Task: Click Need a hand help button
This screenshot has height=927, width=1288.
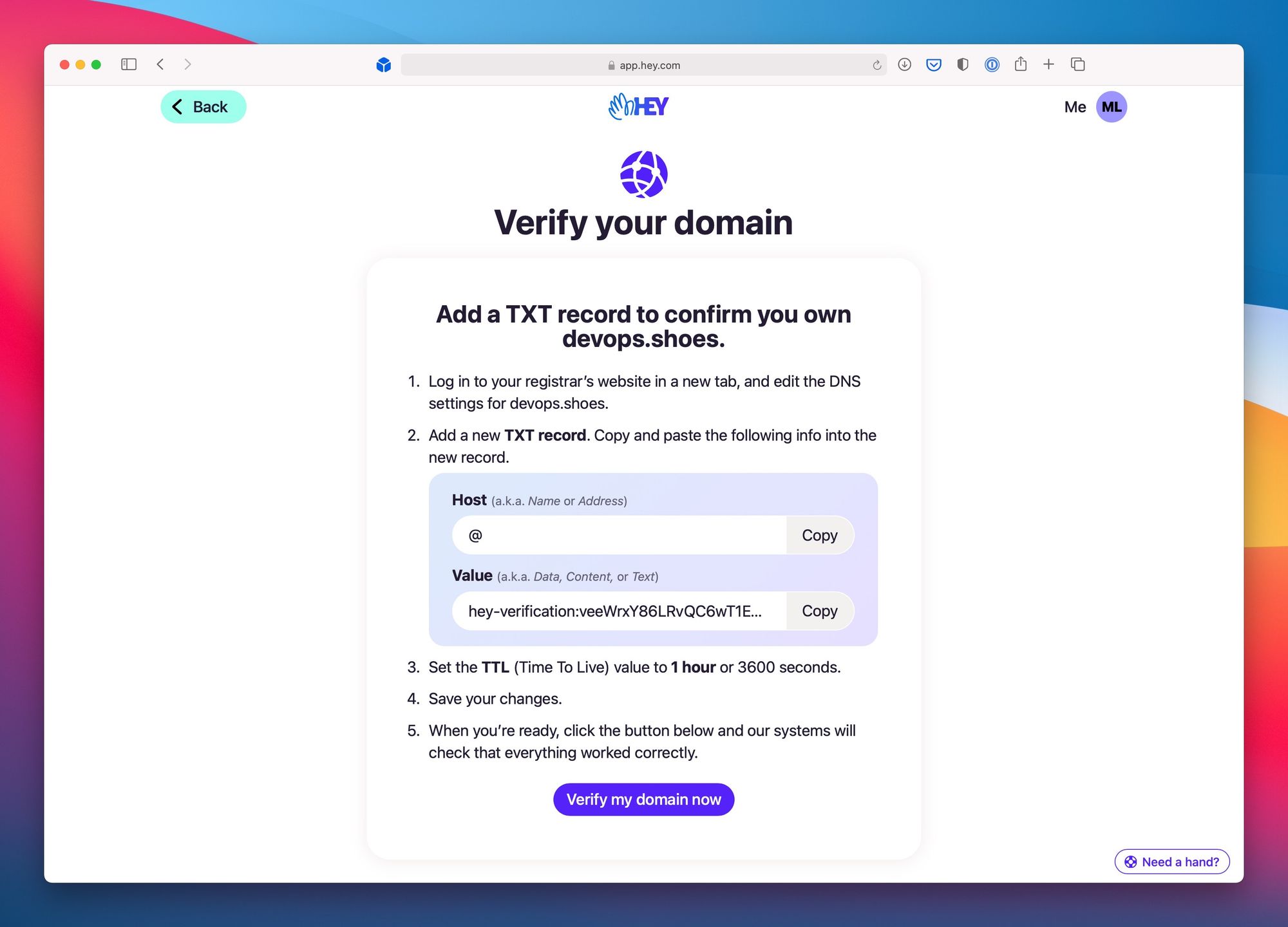Action: click(1176, 860)
